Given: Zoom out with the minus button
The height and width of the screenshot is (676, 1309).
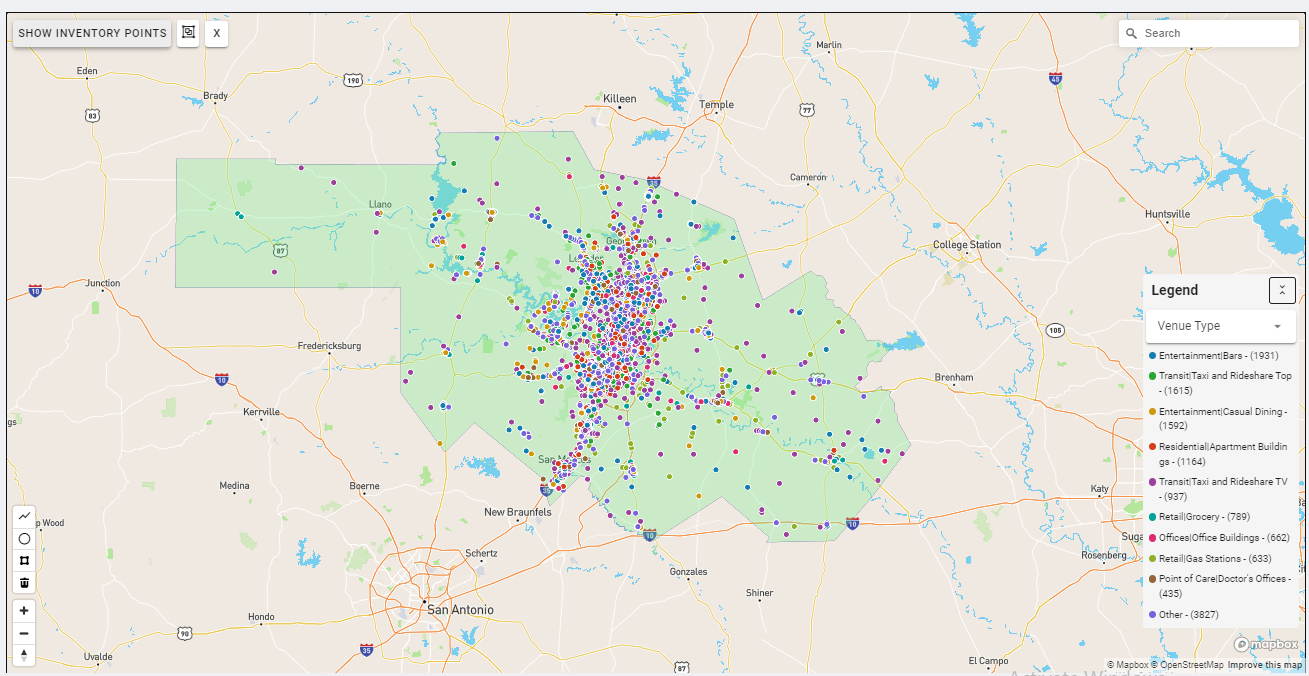Looking at the screenshot, I should click(x=25, y=633).
